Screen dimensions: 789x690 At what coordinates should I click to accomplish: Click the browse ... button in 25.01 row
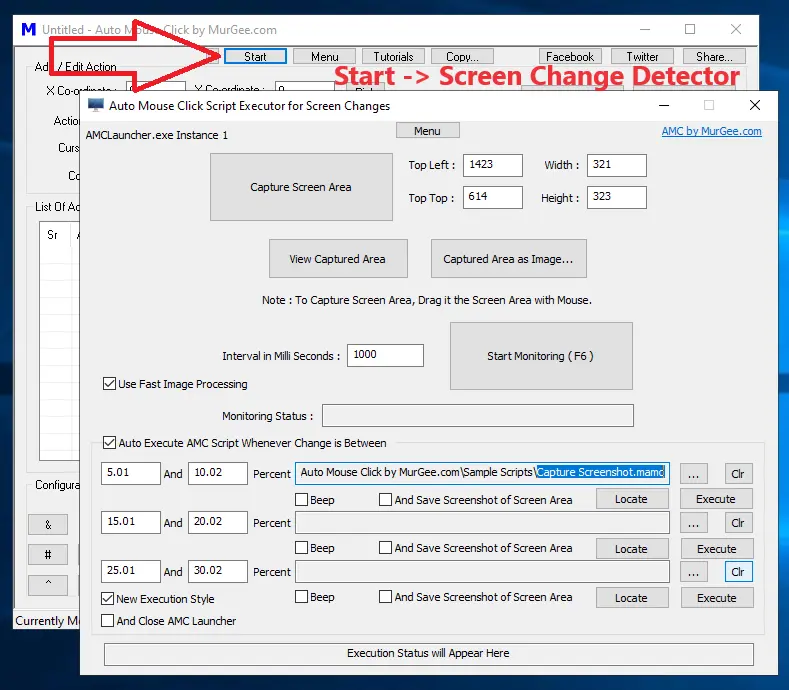click(x=693, y=572)
